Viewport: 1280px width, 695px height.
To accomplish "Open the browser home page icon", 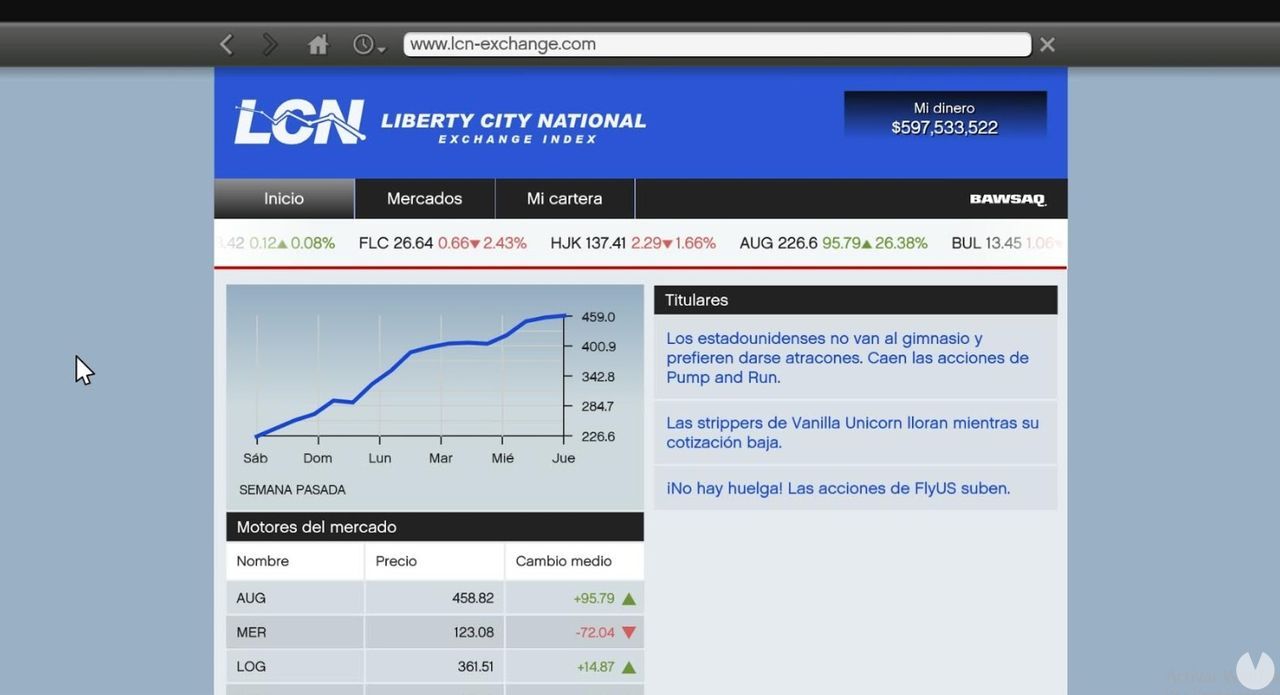I will pos(318,44).
